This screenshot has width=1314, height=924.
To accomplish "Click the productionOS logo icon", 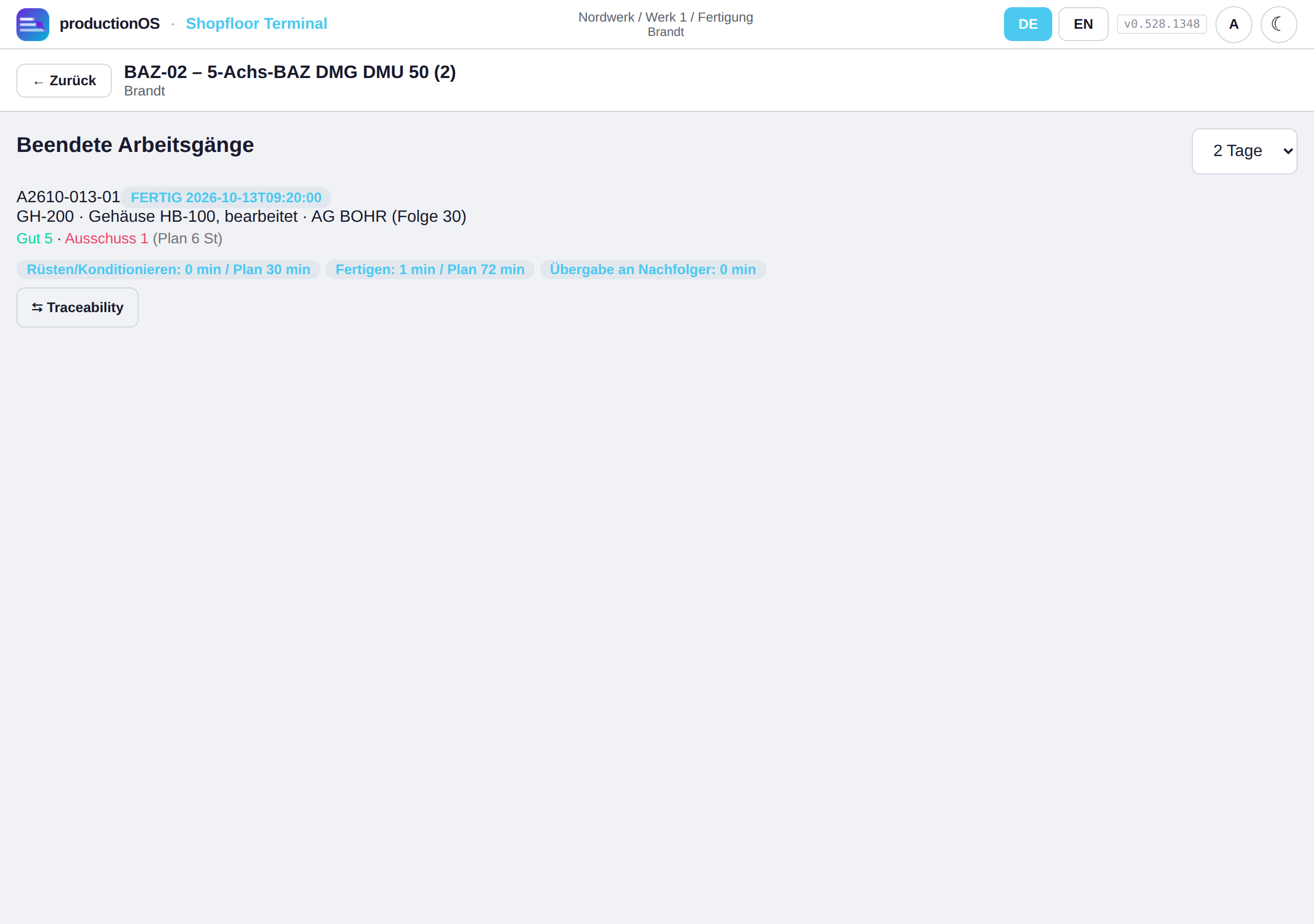I will tap(33, 24).
